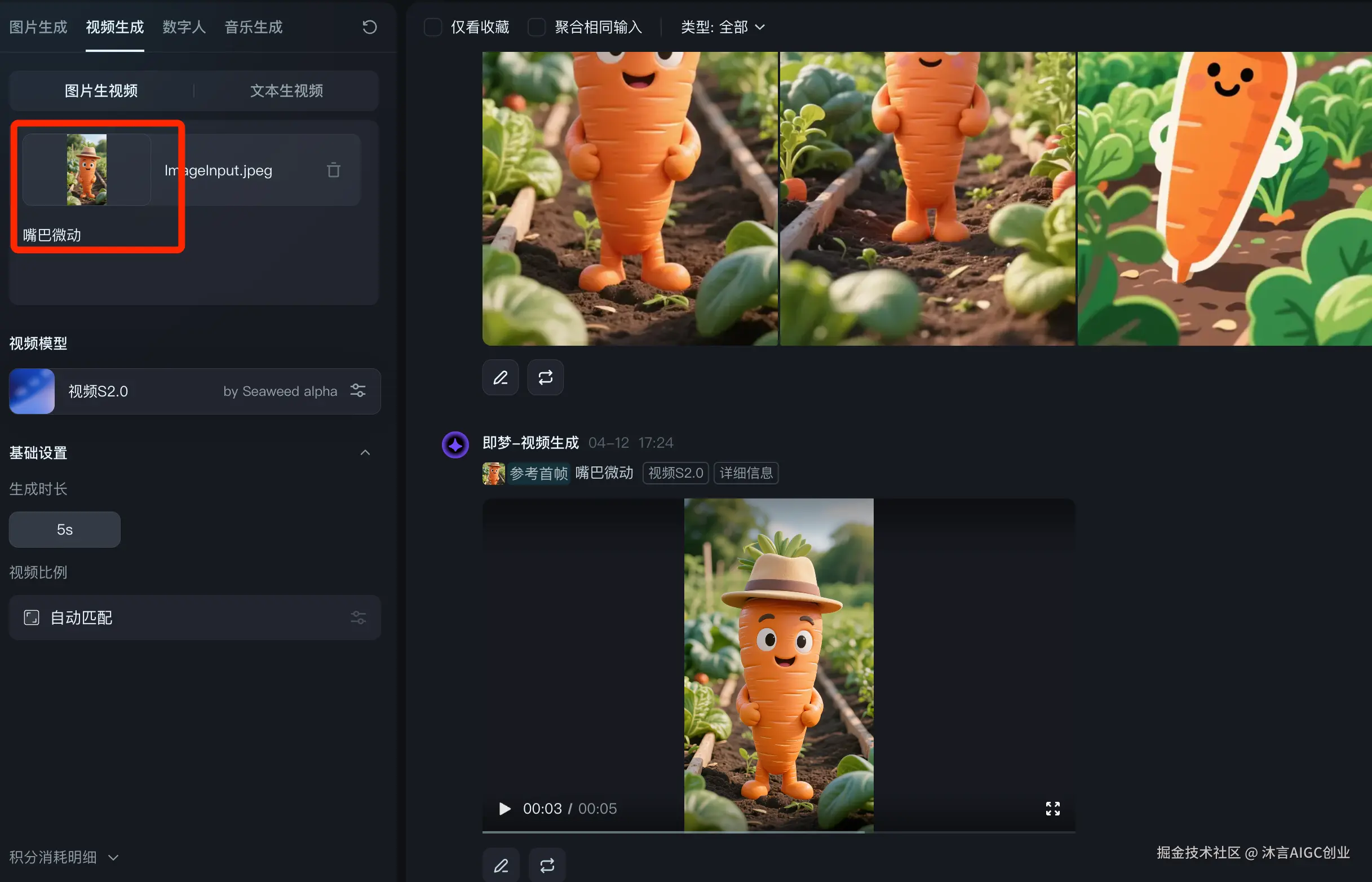Viewport: 1372px width, 882px height.
Task: Click the regenerate loop icon under the carrot images
Action: 545,377
